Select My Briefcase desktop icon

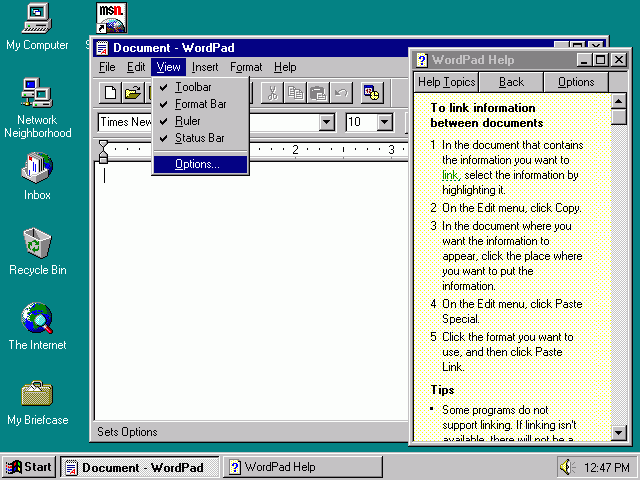pyautogui.click(x=38, y=403)
